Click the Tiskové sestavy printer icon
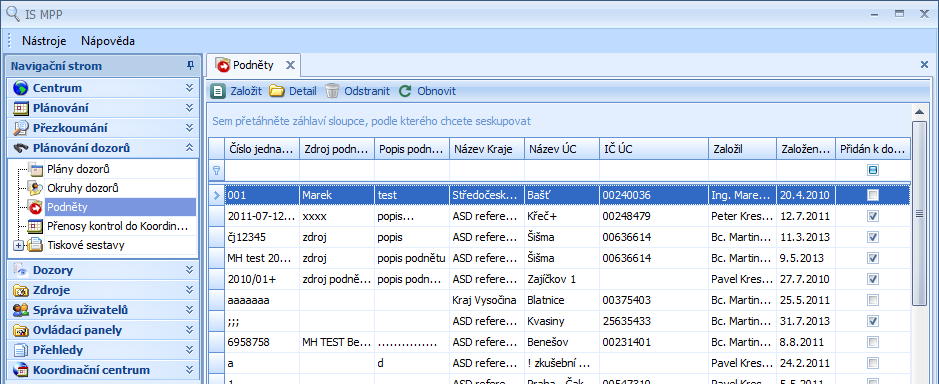 (35, 245)
